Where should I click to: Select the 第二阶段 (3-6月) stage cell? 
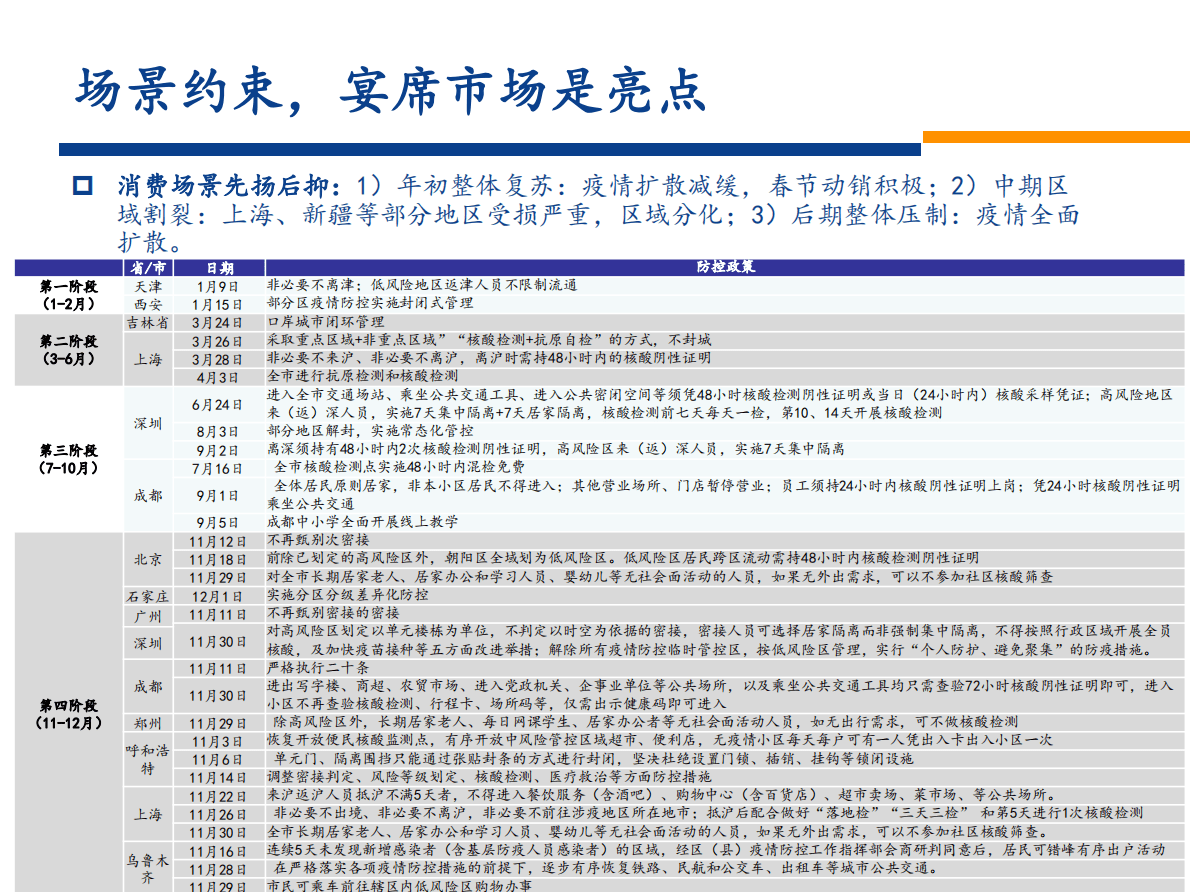tap(68, 349)
